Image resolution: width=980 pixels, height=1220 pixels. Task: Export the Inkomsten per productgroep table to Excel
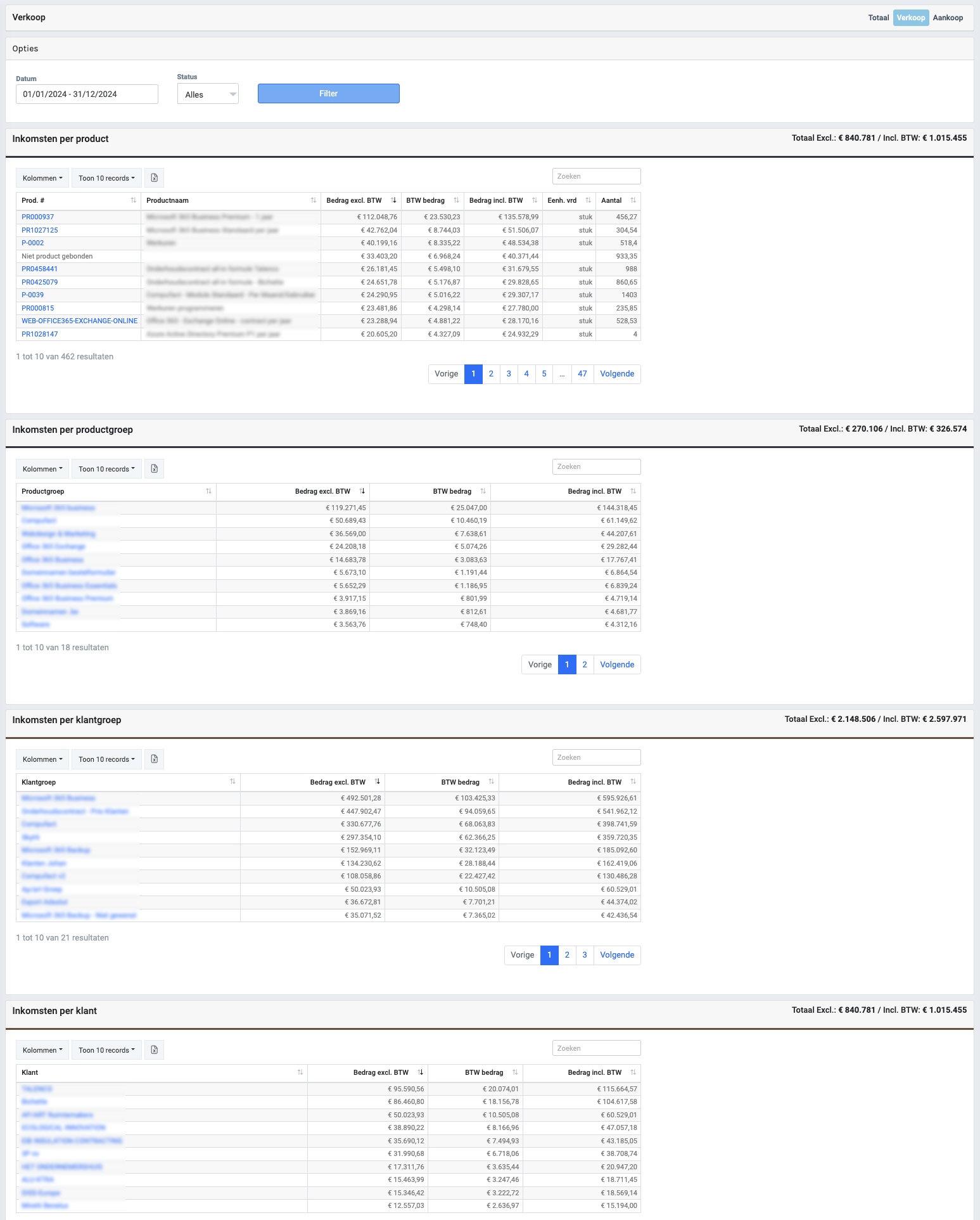(x=154, y=469)
